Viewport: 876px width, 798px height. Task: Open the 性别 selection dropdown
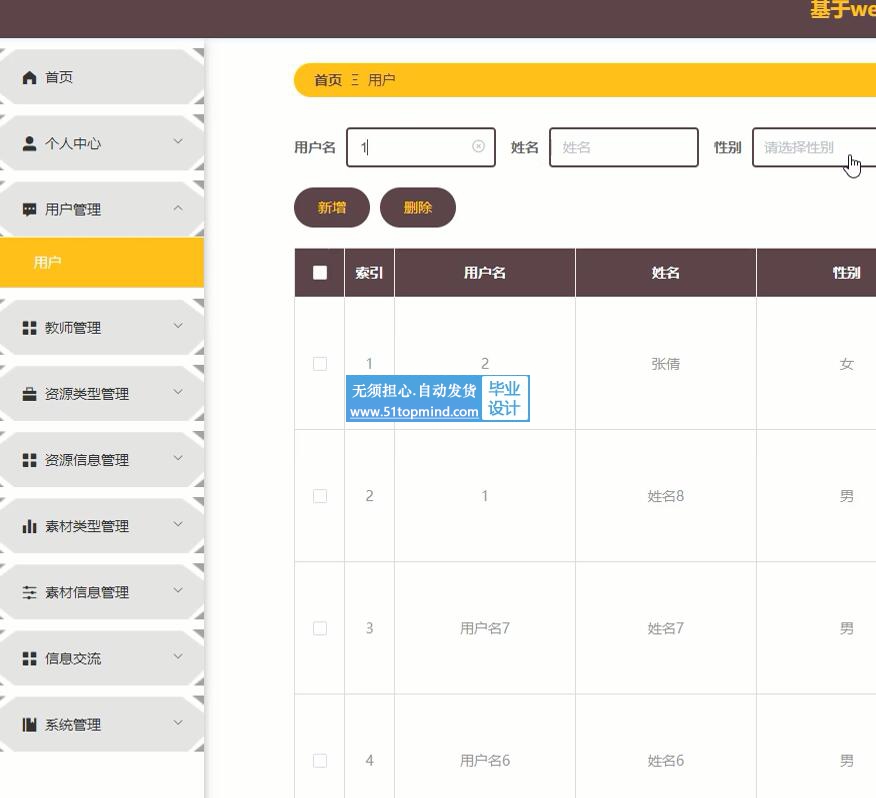(x=814, y=148)
